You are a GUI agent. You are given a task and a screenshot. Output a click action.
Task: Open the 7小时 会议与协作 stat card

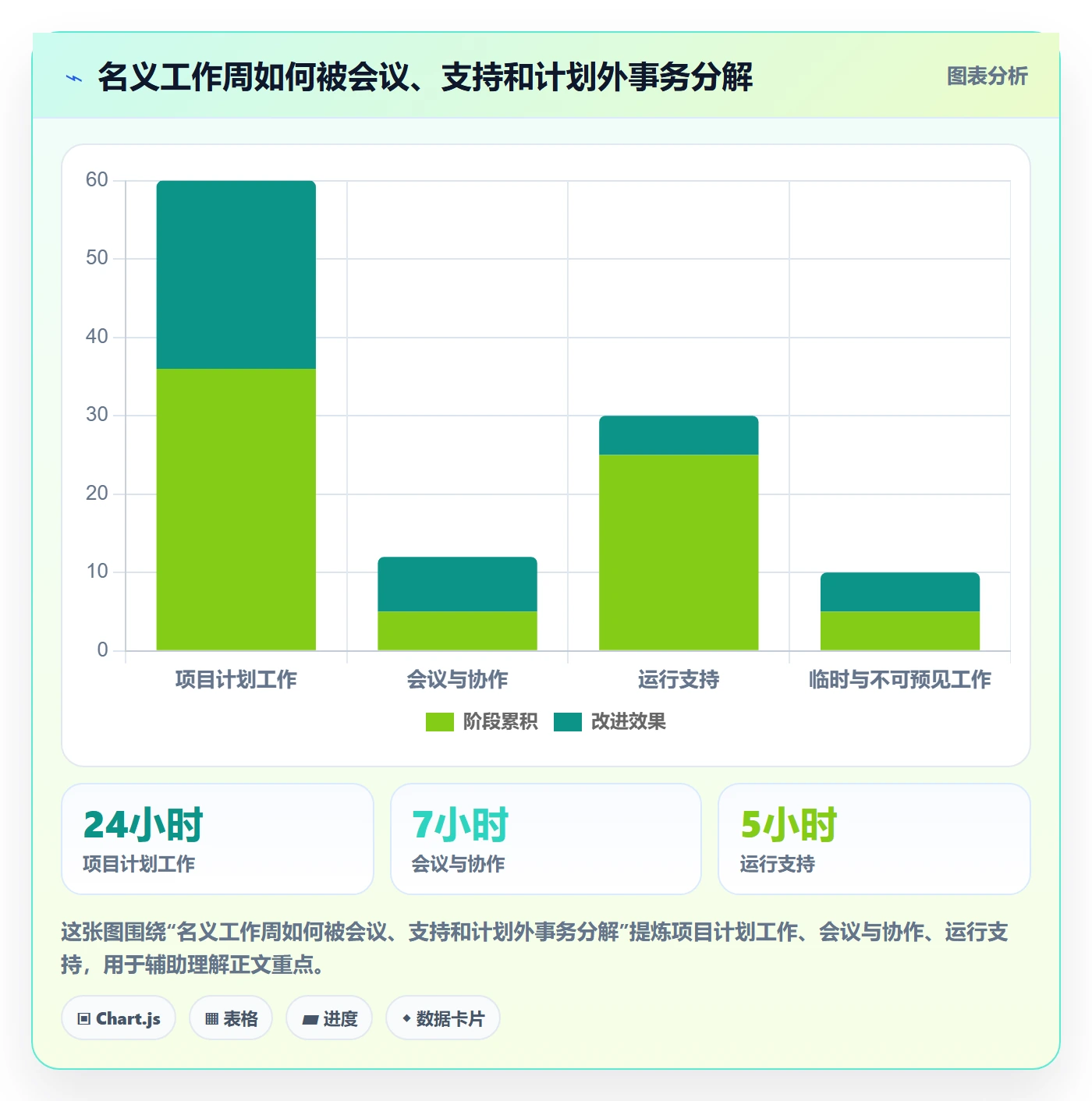tap(546, 839)
